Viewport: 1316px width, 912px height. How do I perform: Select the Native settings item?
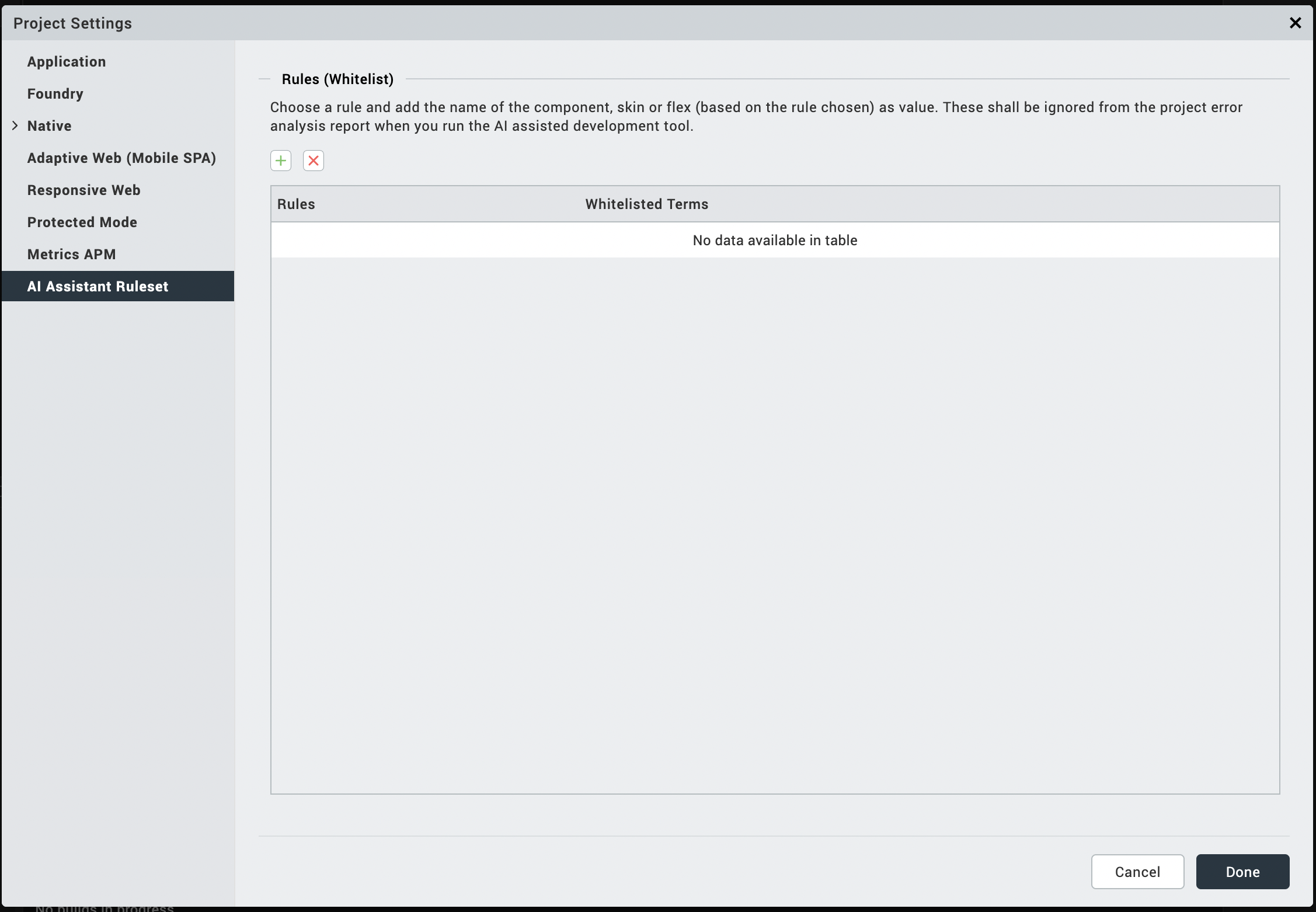tap(50, 126)
